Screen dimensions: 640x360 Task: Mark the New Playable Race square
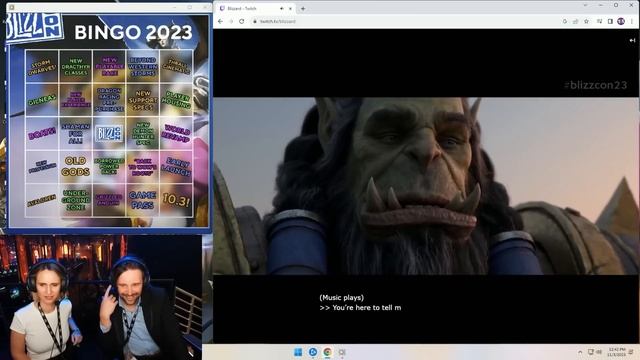[x=109, y=67]
